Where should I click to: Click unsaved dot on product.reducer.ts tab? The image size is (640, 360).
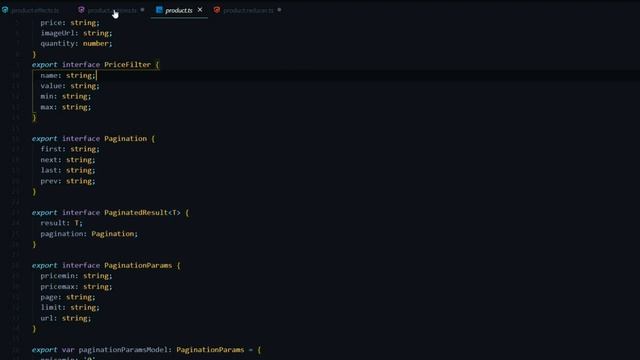pyautogui.click(x=279, y=10)
